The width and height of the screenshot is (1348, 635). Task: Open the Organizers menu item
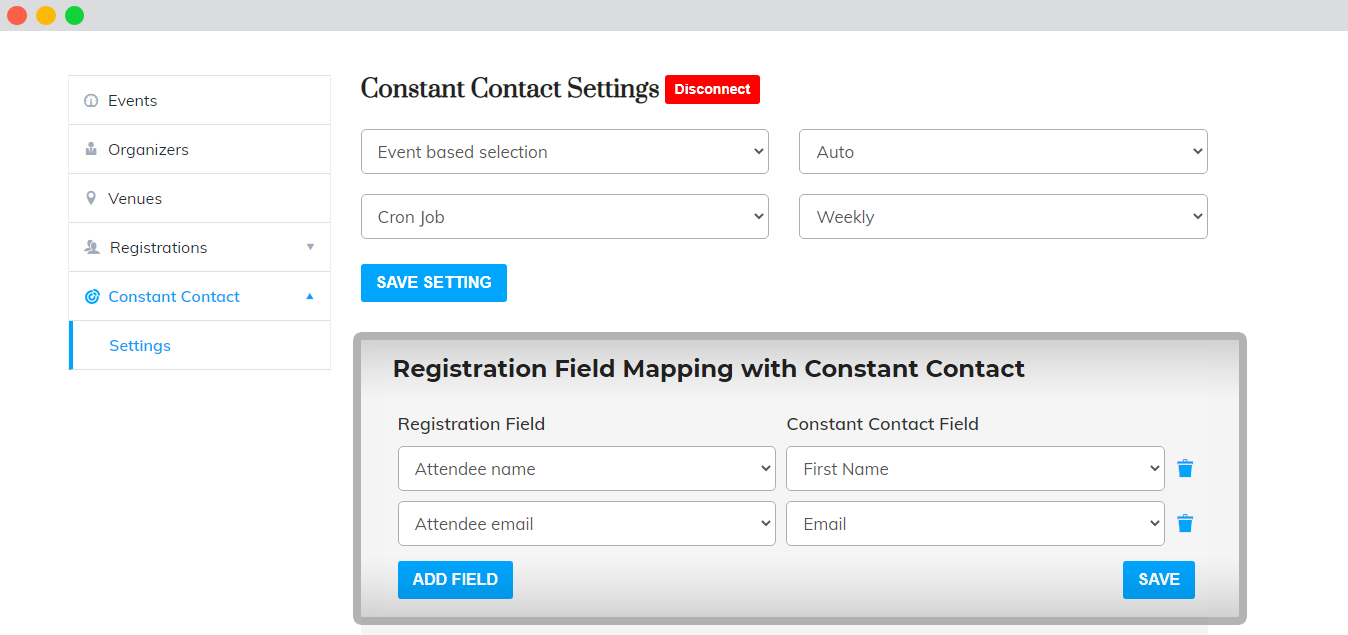click(199, 149)
